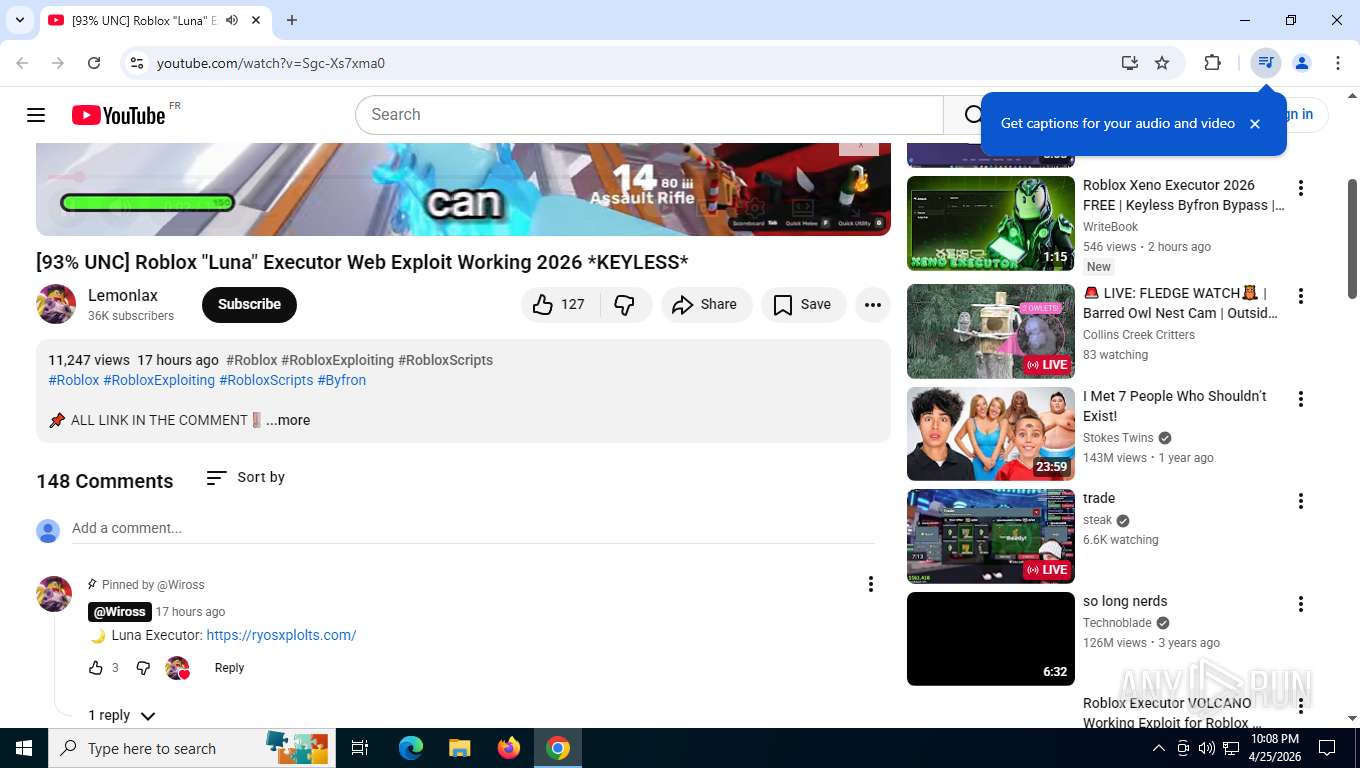Open the Stokes Twins channel name
The width and height of the screenshot is (1360, 768).
1118,438
